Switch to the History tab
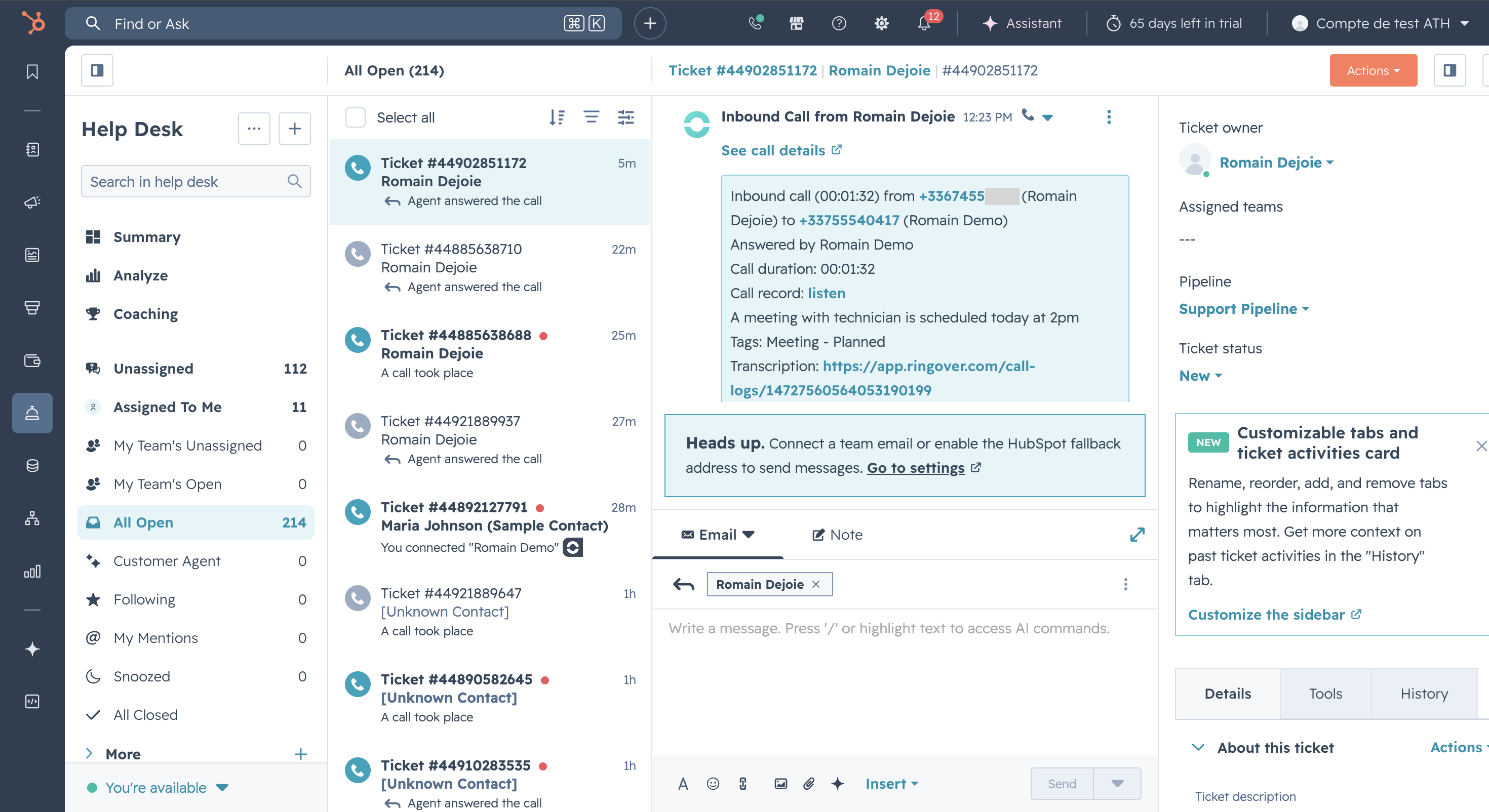Image resolution: width=1489 pixels, height=812 pixels. click(x=1424, y=694)
